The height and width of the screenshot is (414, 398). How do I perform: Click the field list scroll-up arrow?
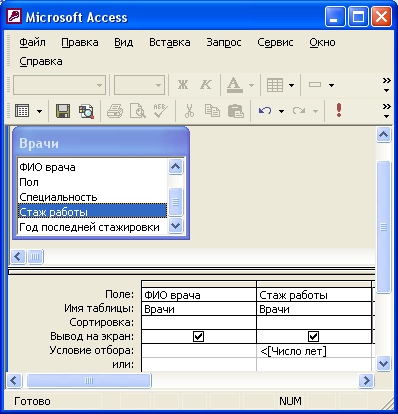175,166
